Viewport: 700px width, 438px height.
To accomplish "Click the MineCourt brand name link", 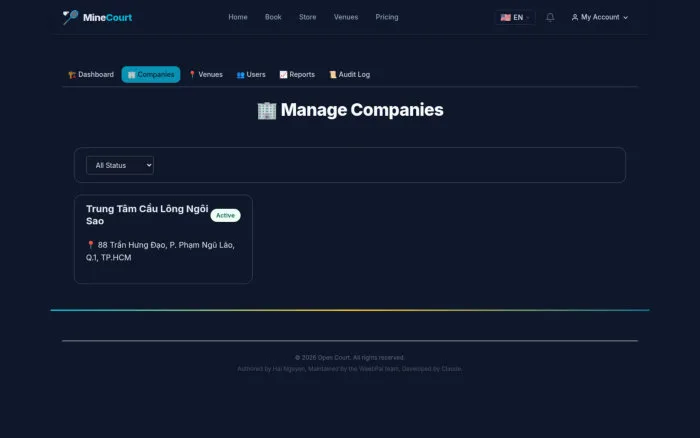I will [107, 17].
